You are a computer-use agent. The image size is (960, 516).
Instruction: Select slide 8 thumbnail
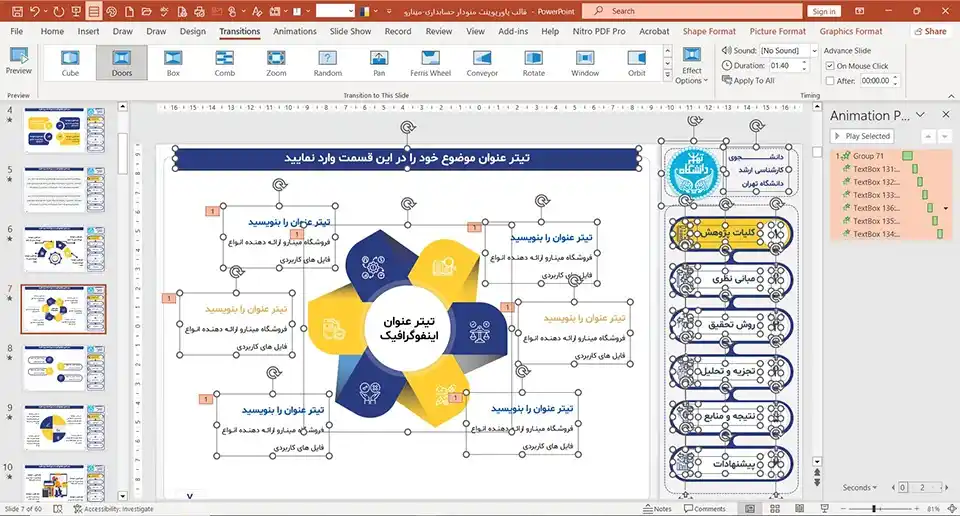(x=64, y=368)
